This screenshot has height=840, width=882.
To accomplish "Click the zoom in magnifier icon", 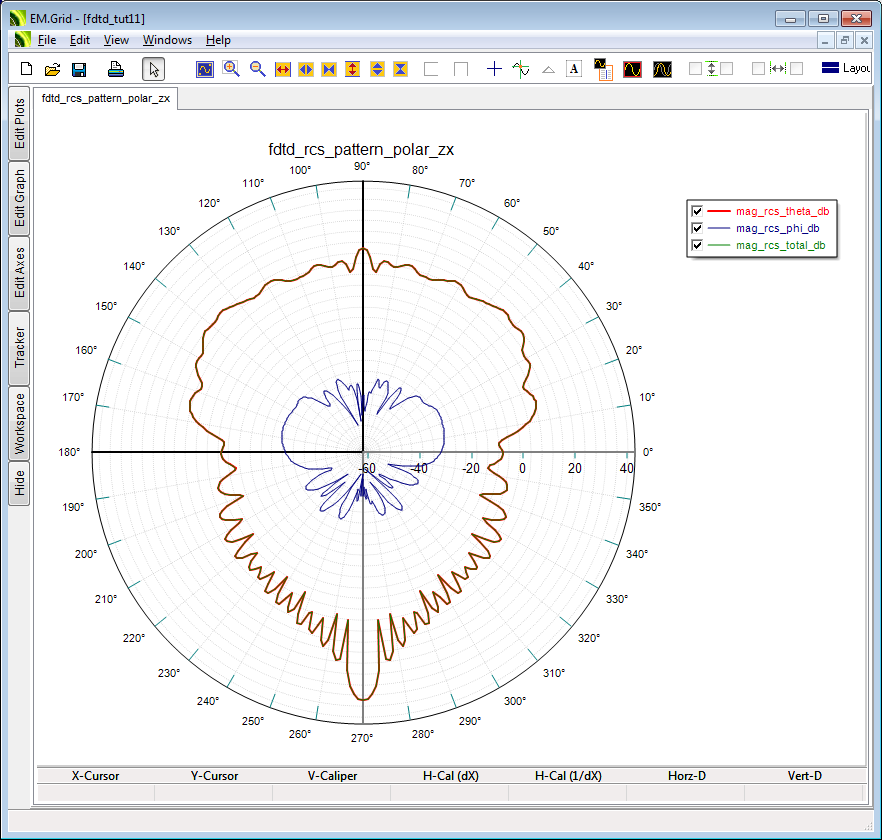I will coord(231,69).
